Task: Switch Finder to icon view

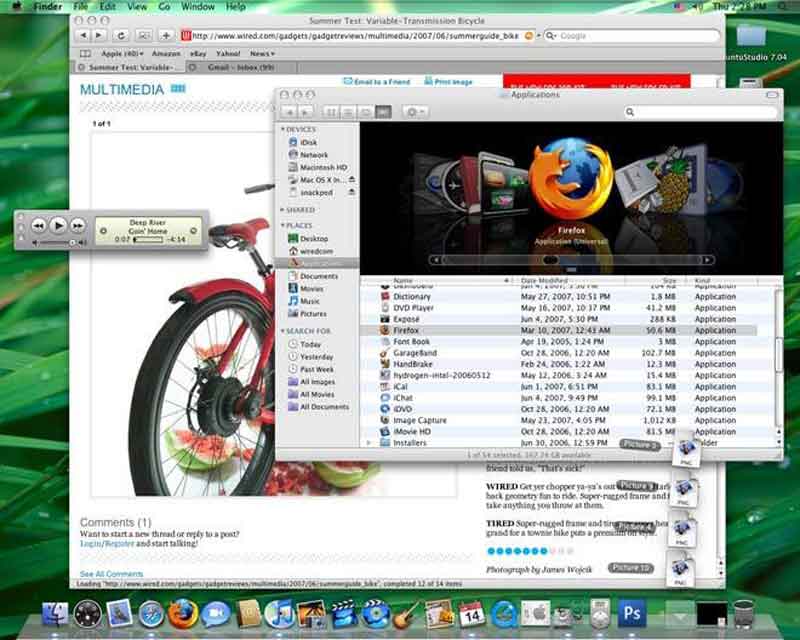Action: point(331,112)
